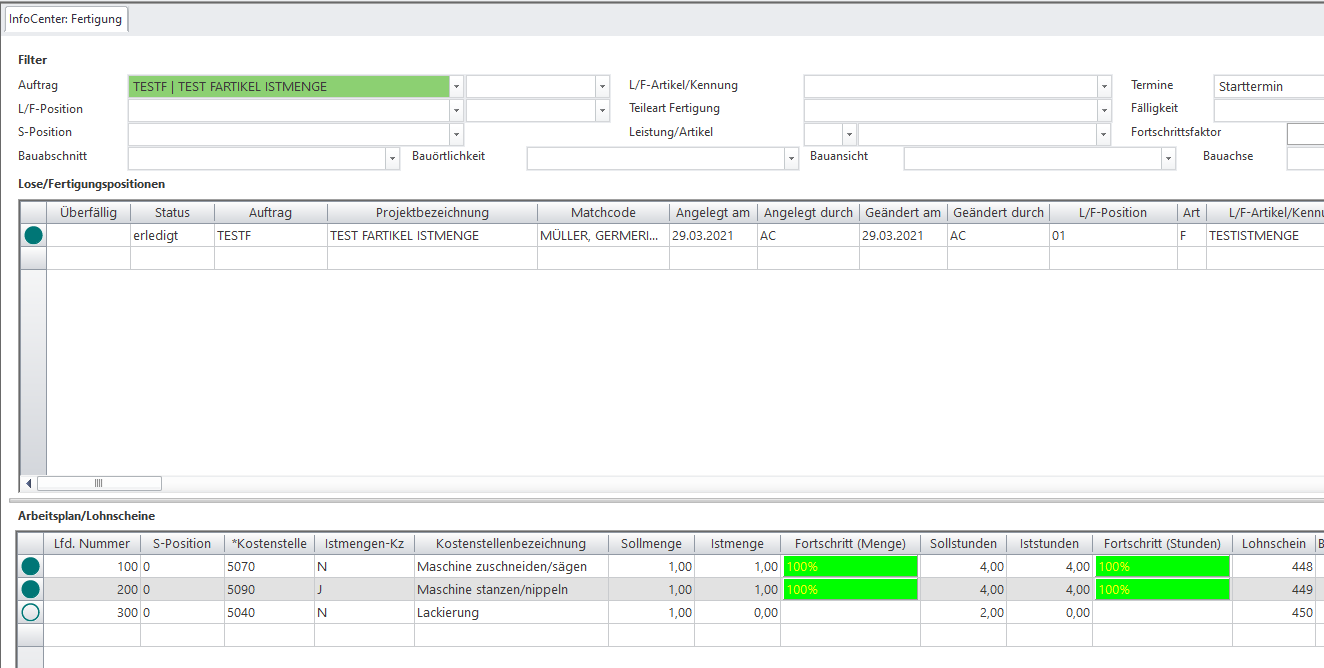The height and width of the screenshot is (668, 1324).
Task: Click status circle of TESTF order row
Action: coord(33,236)
